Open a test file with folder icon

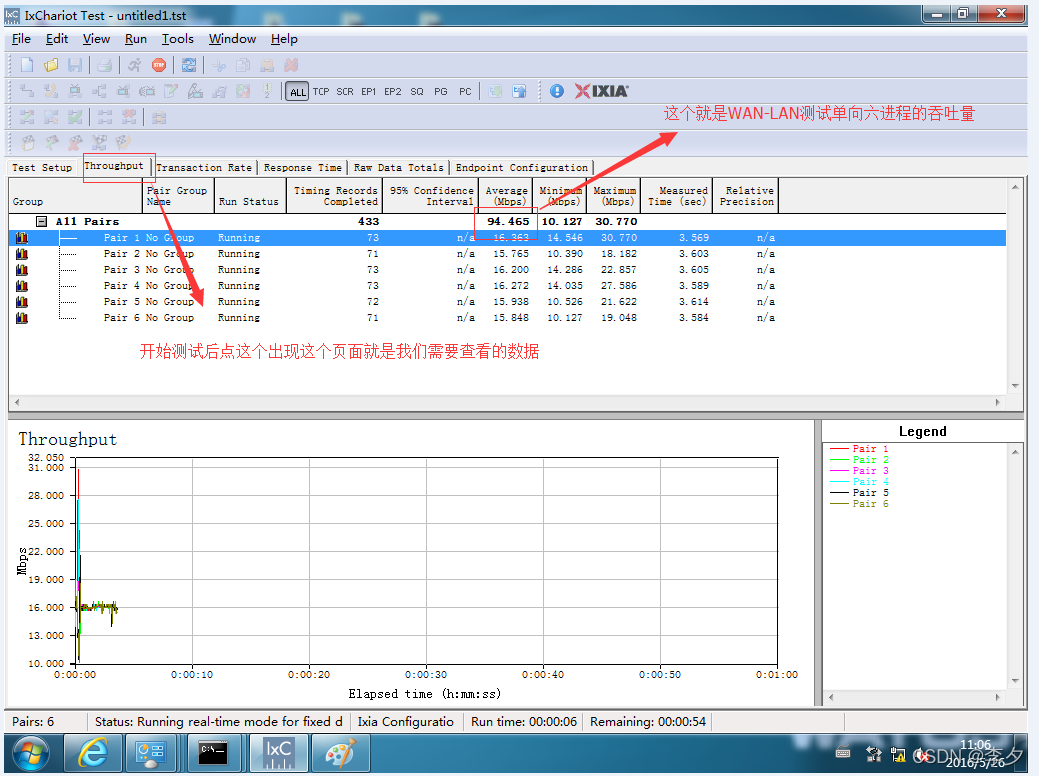tap(51, 65)
